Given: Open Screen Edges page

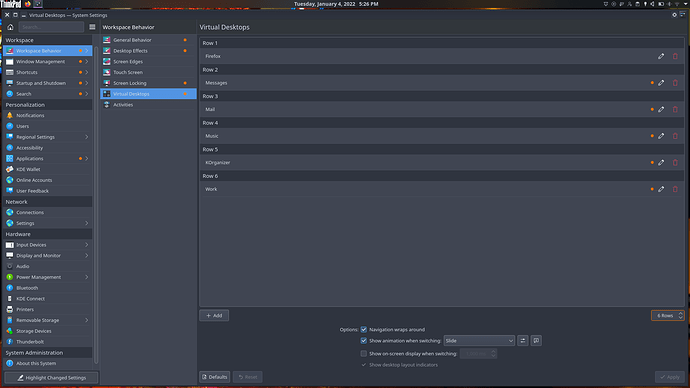Looking at the screenshot, I should [x=148, y=62].
